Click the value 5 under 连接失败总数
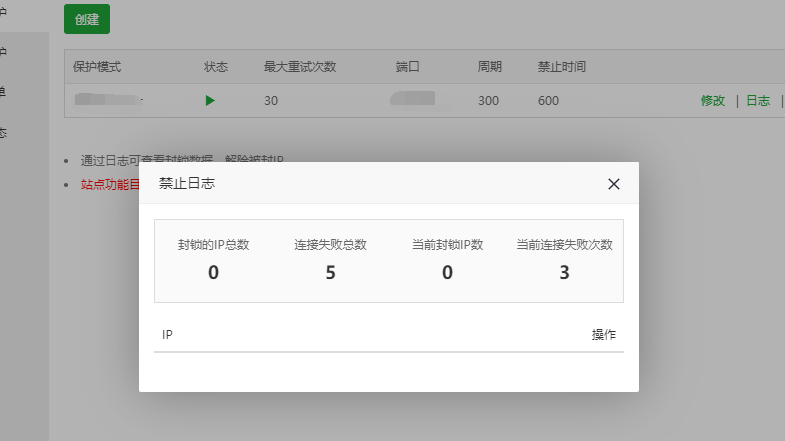 [330, 272]
